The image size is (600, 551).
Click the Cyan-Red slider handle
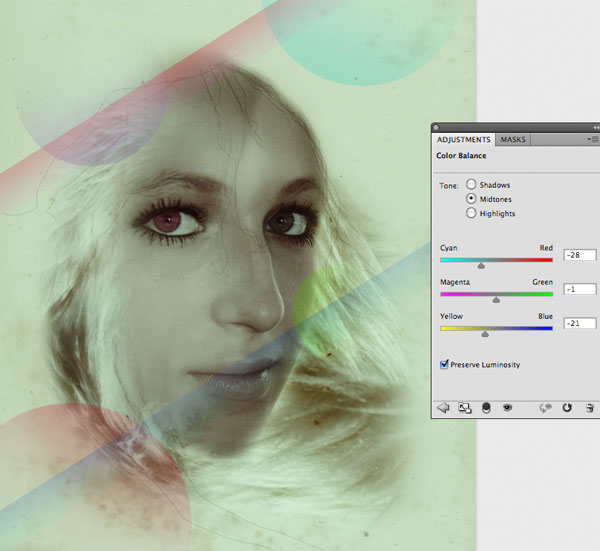tap(481, 266)
